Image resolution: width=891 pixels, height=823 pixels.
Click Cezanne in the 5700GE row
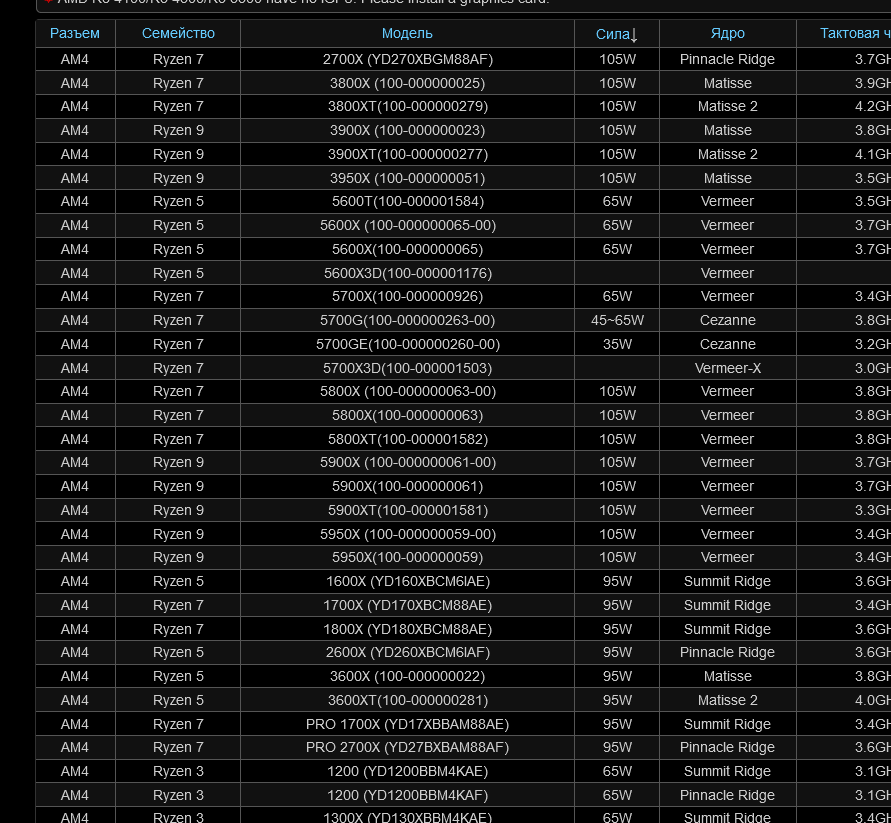point(727,344)
